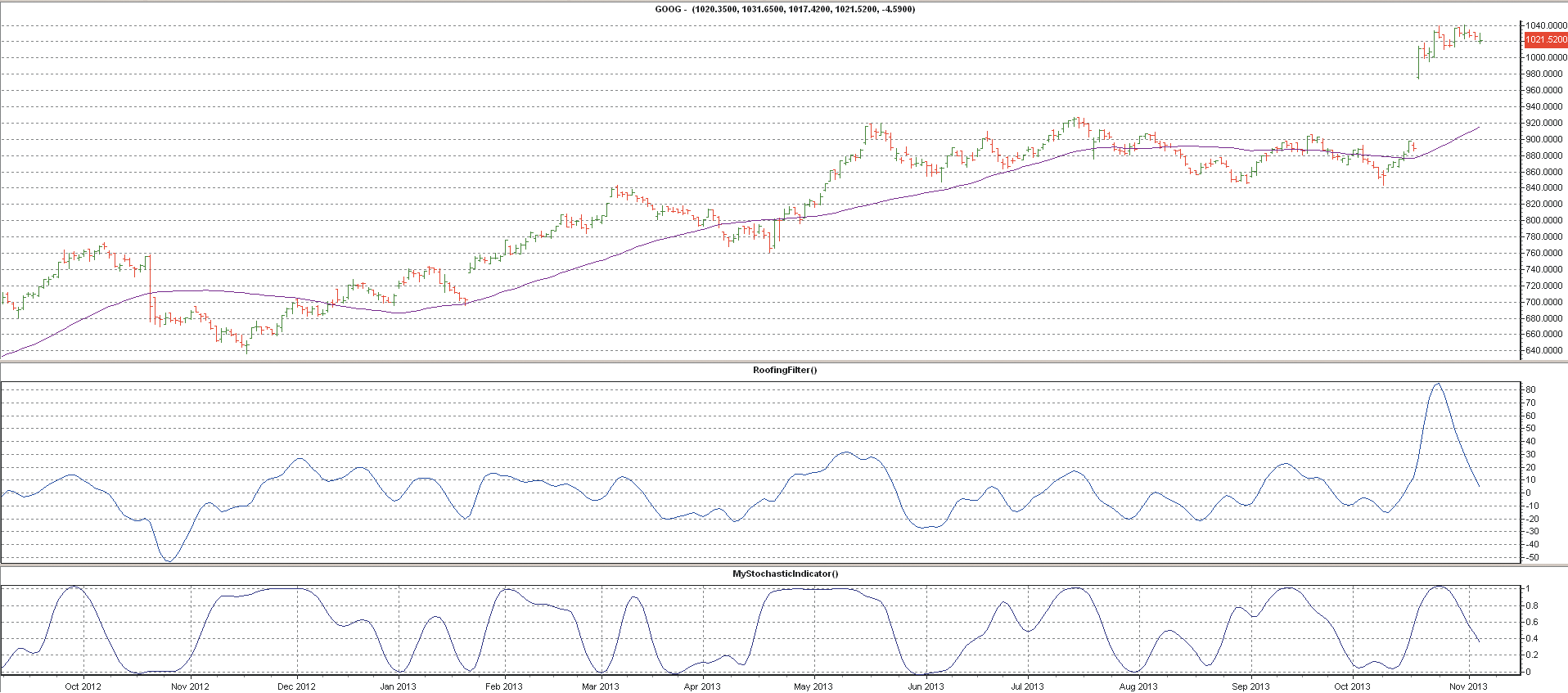
Task: Select the 60 label on RoofingFilter axis
Action: (x=1530, y=416)
